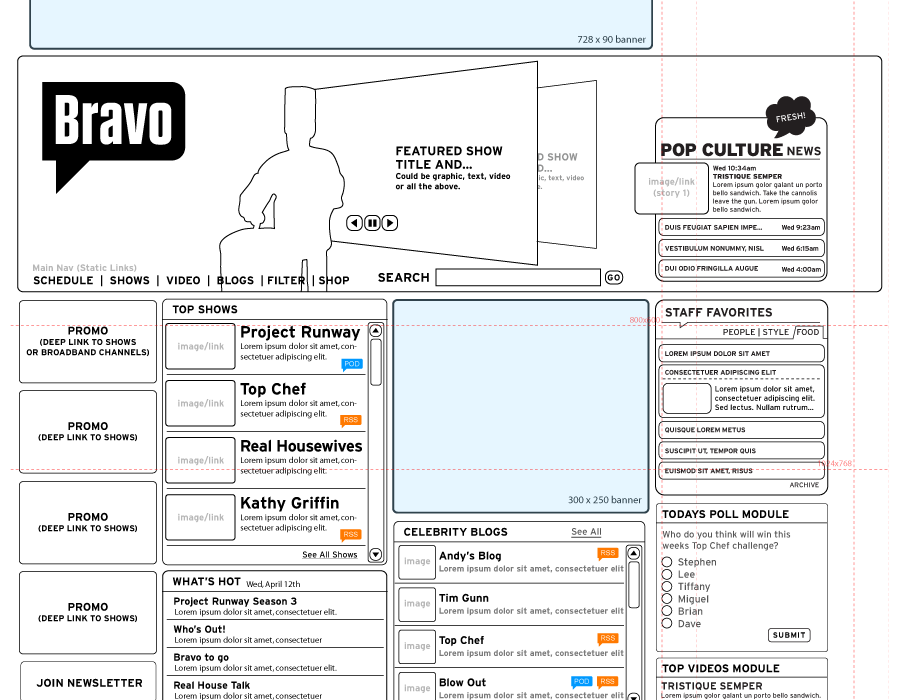Open the 728 x 90 banner ad
This screenshot has height=700, width=900.
click(x=341, y=24)
